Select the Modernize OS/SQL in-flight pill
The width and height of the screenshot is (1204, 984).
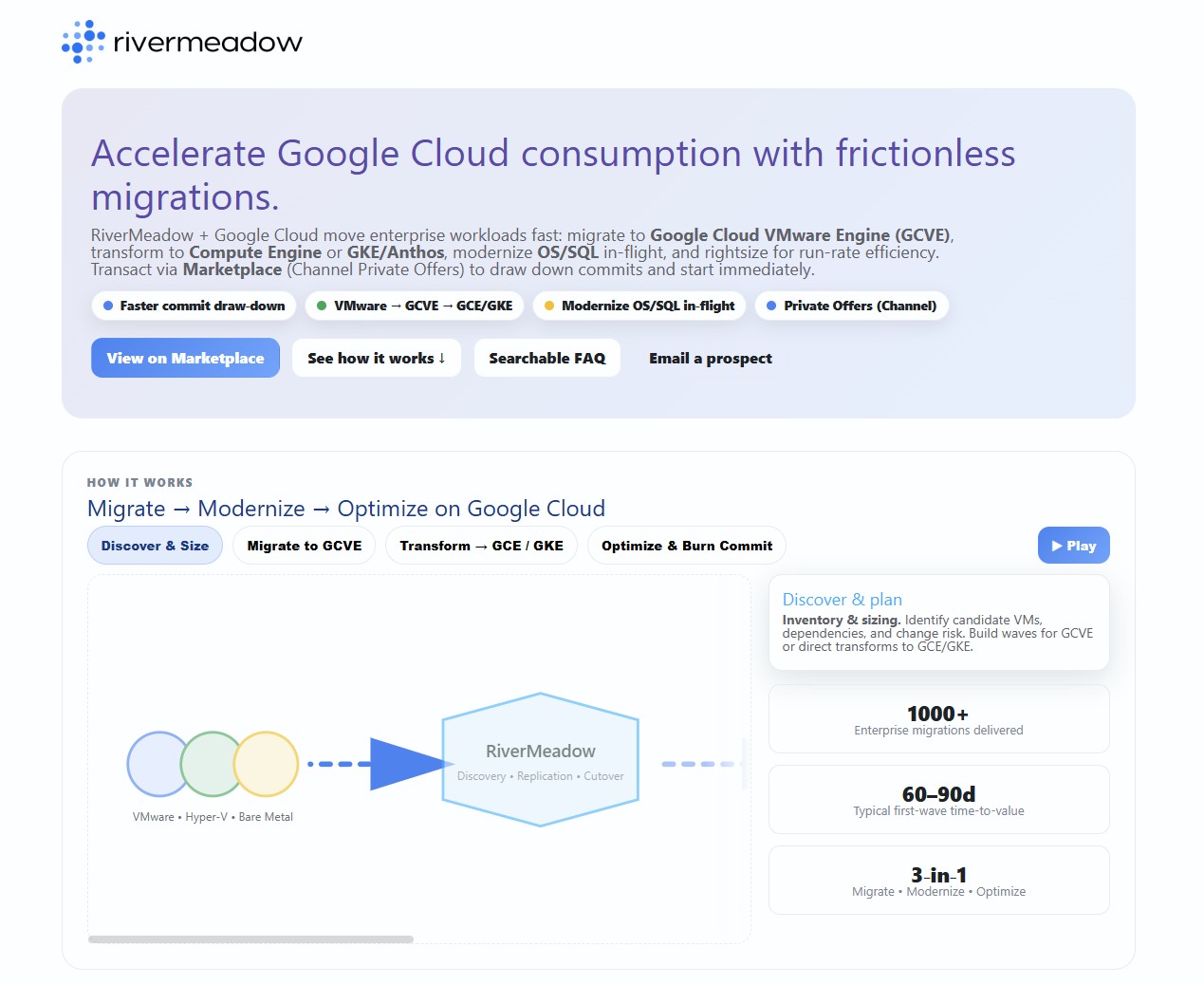pos(639,306)
